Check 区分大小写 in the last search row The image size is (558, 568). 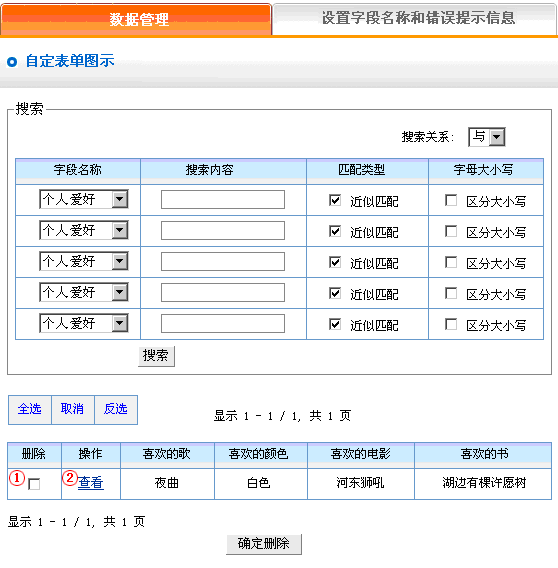(x=451, y=324)
